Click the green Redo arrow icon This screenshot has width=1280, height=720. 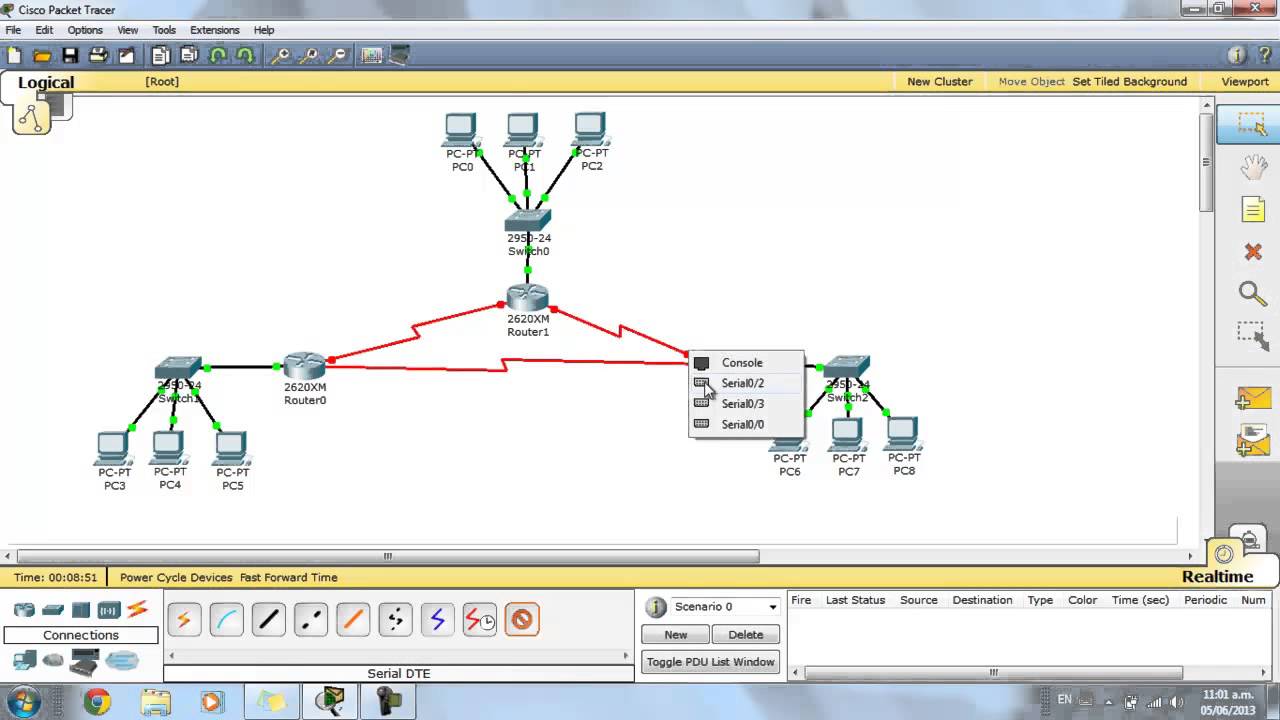tap(243, 55)
